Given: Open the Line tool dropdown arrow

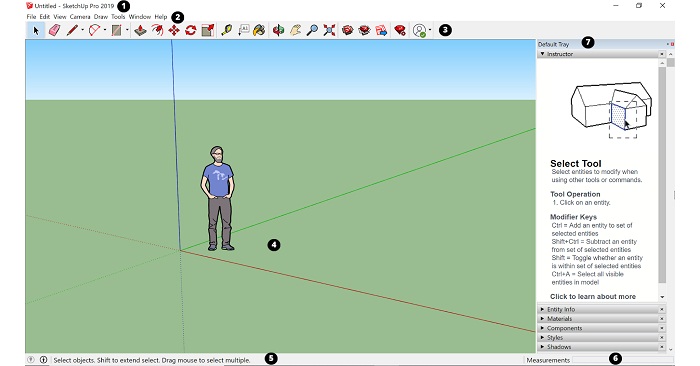Looking at the screenshot, I should (x=82, y=30).
